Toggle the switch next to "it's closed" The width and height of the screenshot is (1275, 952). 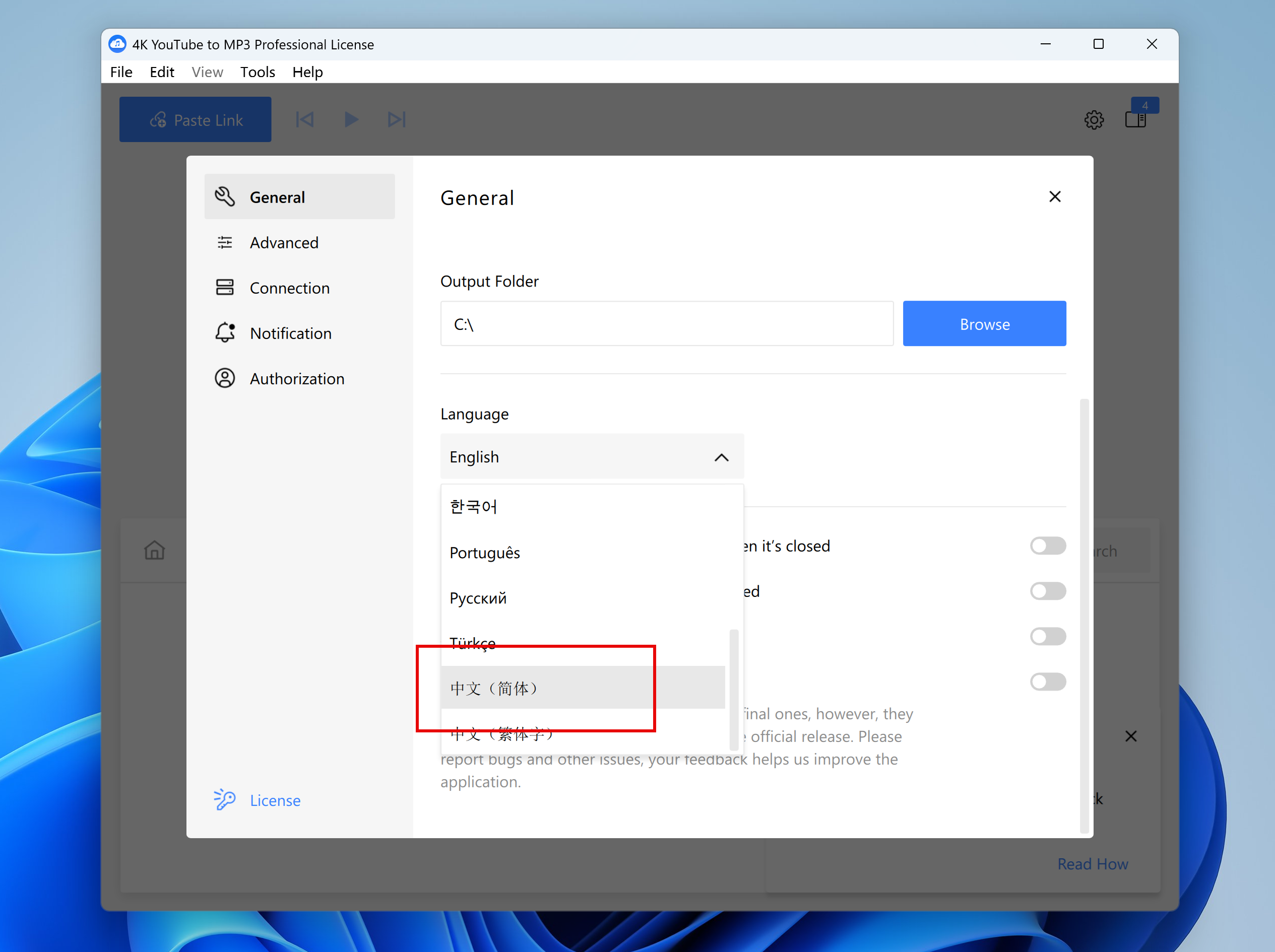pyautogui.click(x=1047, y=546)
